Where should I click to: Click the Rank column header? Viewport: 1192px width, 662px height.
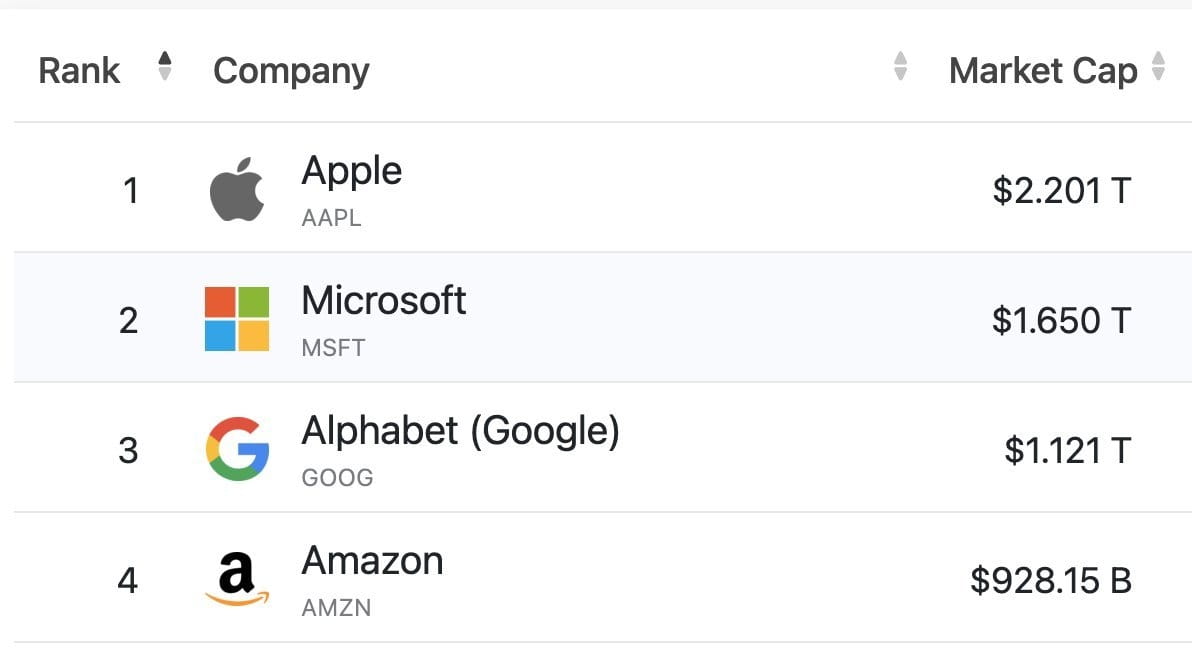tap(79, 71)
